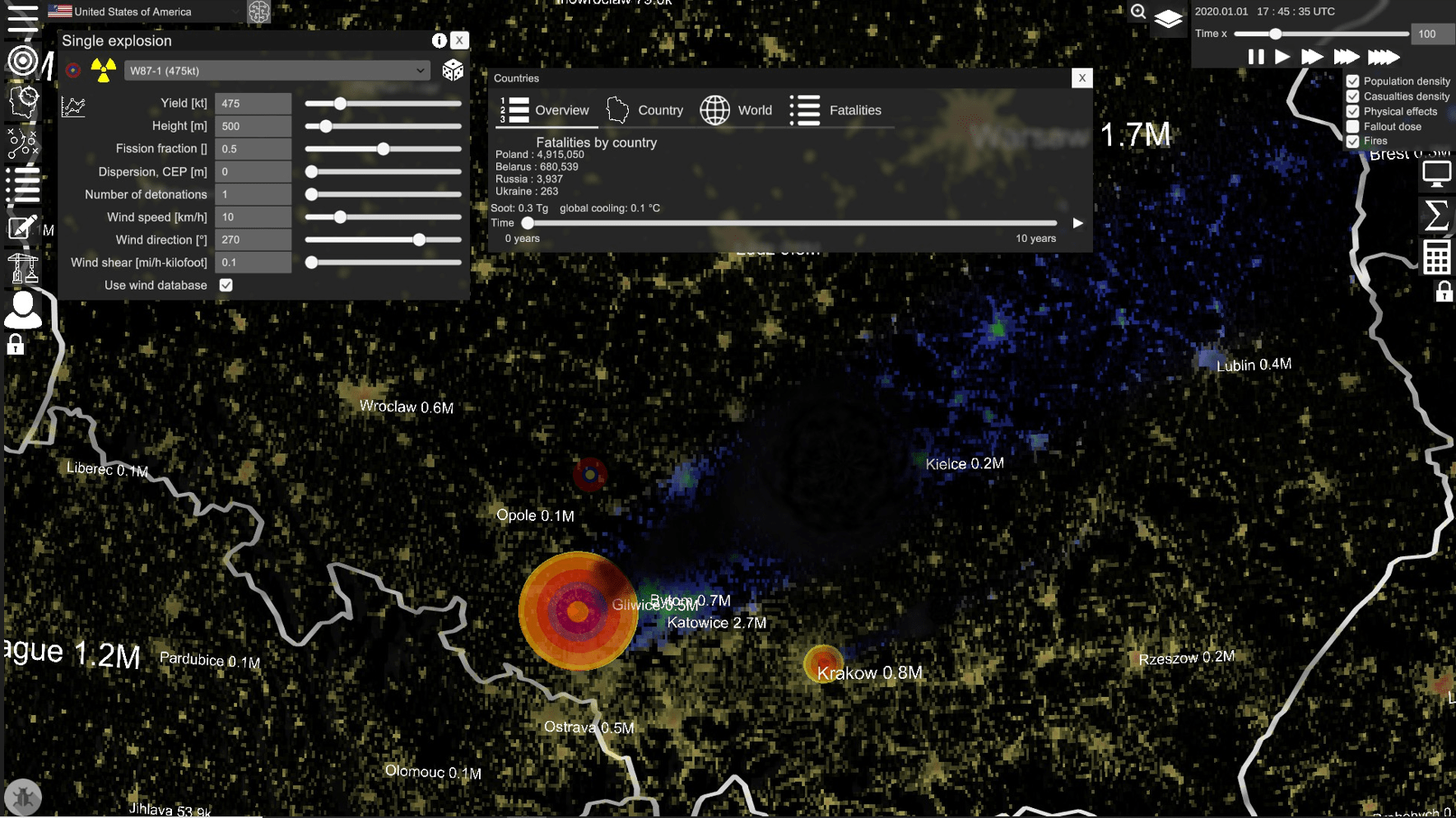Click the Fission fraction input field

[254, 149]
